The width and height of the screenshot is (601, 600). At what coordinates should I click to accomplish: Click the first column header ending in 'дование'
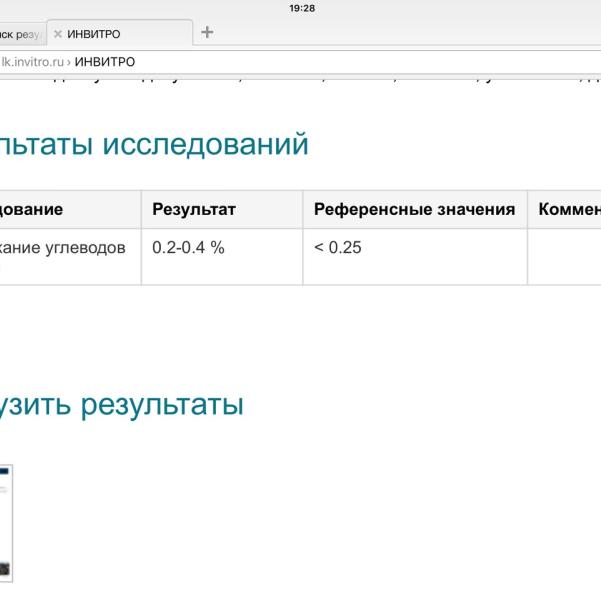(x=32, y=210)
